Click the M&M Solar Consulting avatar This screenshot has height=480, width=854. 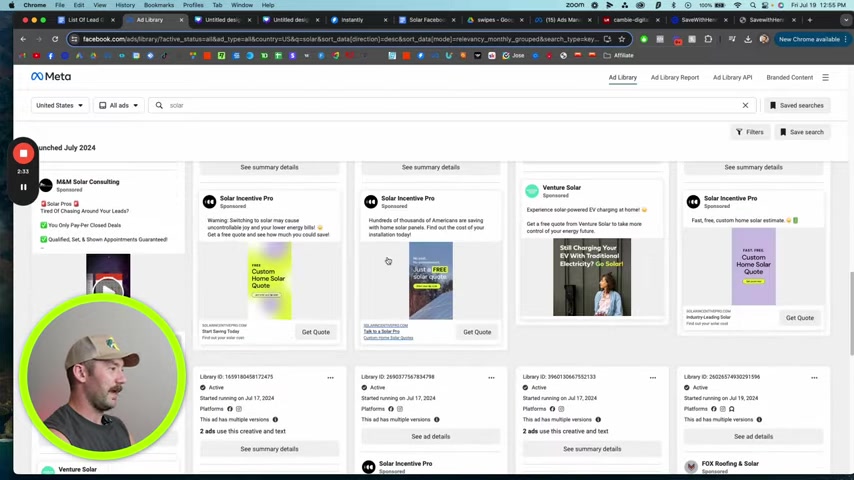[x=46, y=185]
